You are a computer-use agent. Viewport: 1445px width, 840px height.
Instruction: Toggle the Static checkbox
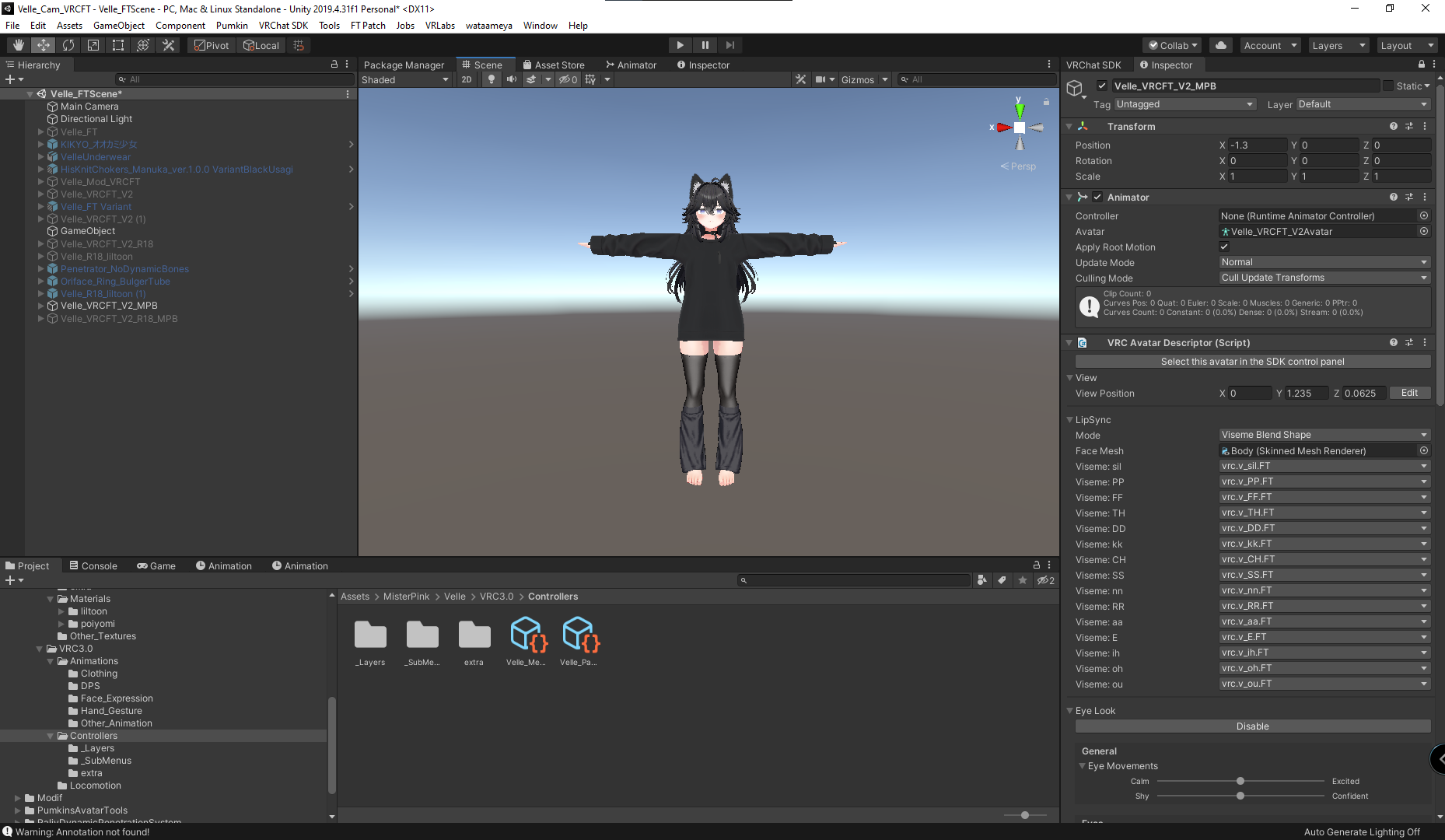(x=1388, y=86)
